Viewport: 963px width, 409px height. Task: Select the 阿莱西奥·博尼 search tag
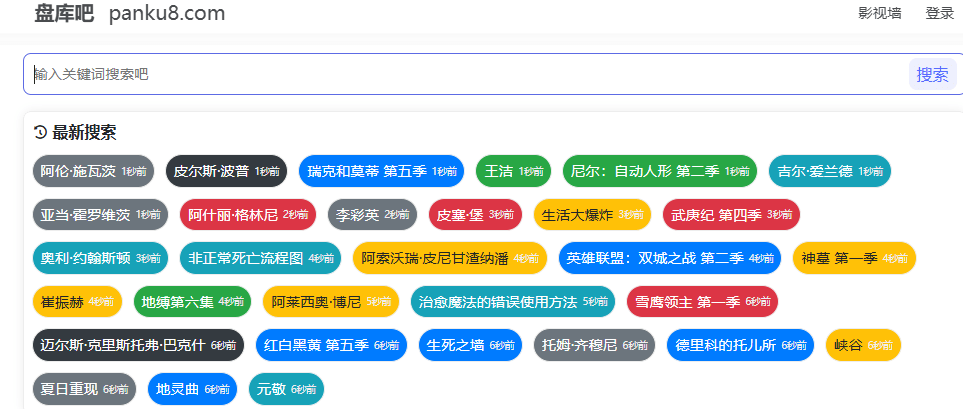pyautogui.click(x=331, y=302)
